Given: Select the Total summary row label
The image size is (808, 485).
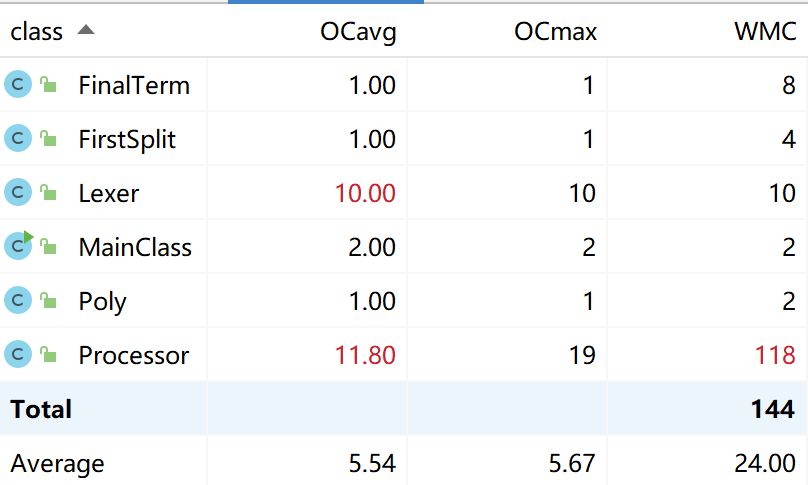Looking at the screenshot, I should point(41,409).
